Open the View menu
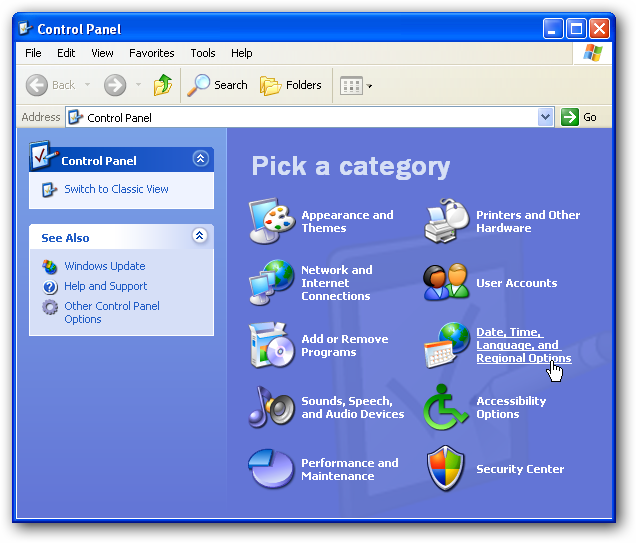 pyautogui.click(x=102, y=53)
